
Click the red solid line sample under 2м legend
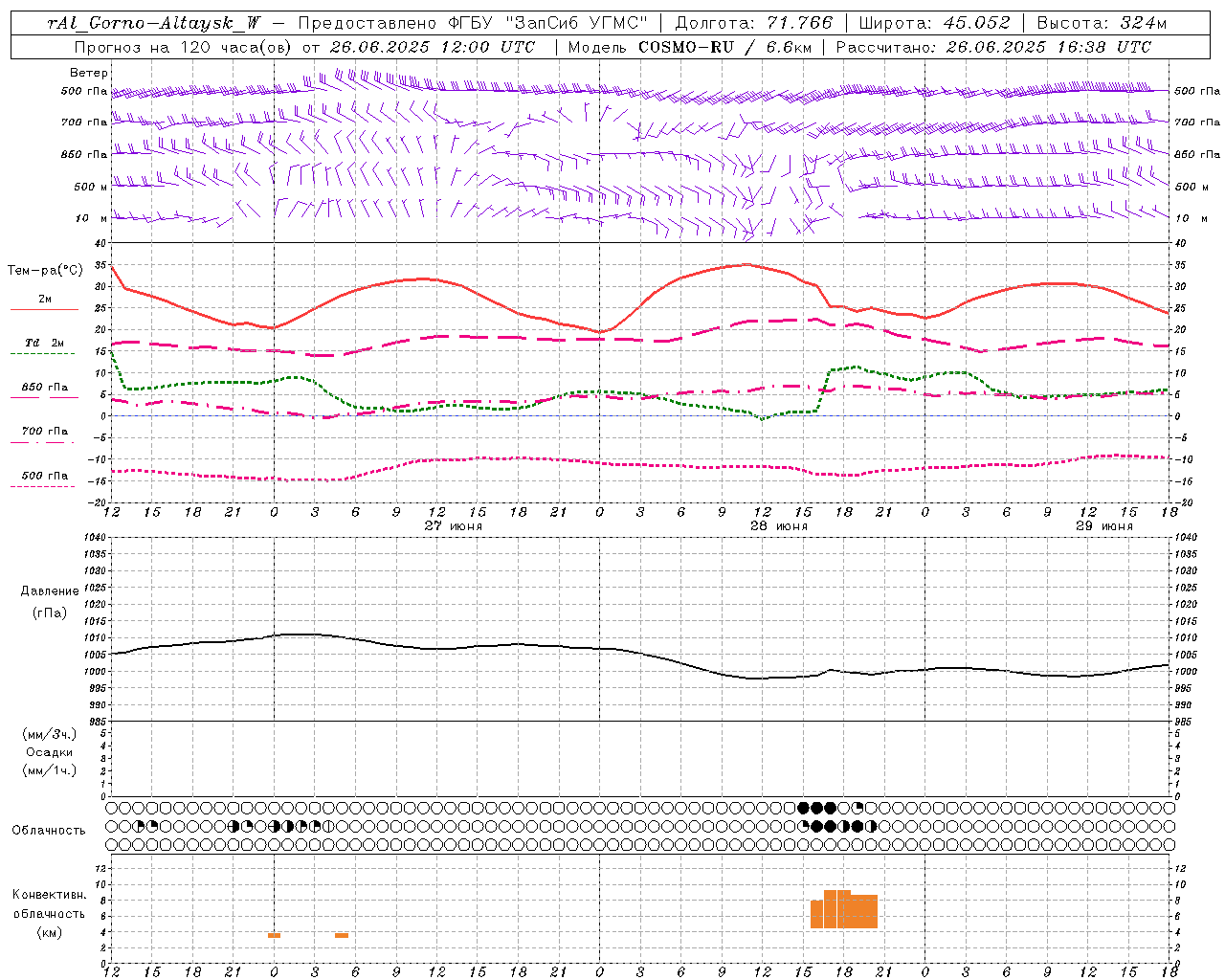(x=44, y=310)
